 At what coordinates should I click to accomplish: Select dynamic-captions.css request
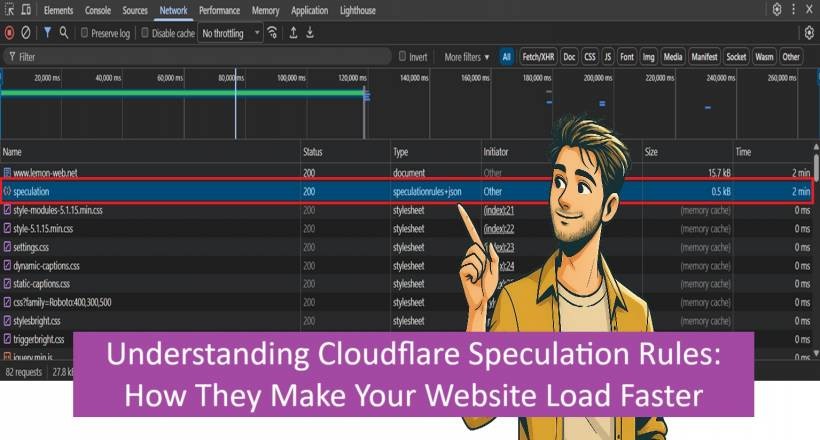(x=406, y=266)
